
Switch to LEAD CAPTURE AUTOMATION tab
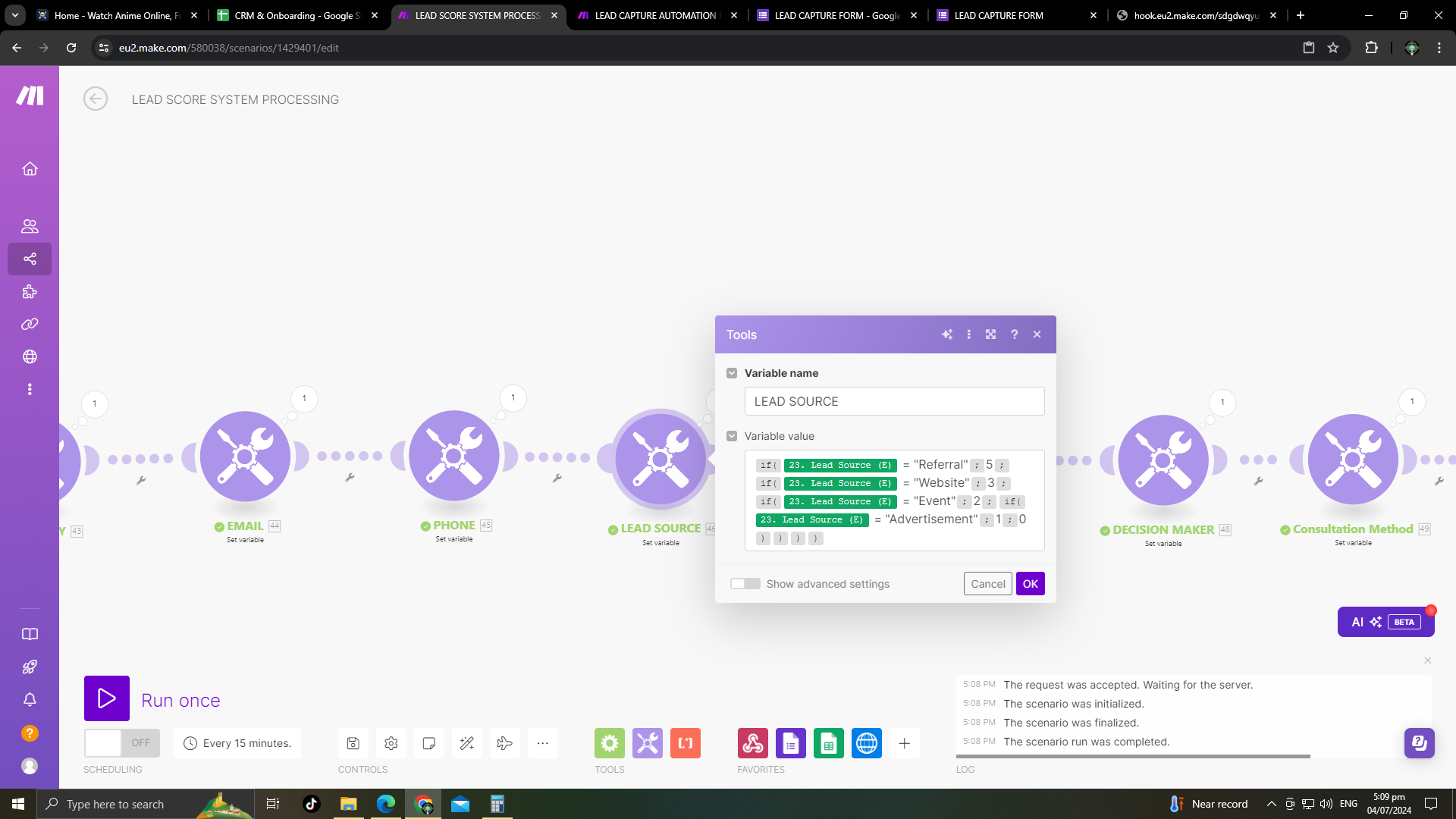654,15
